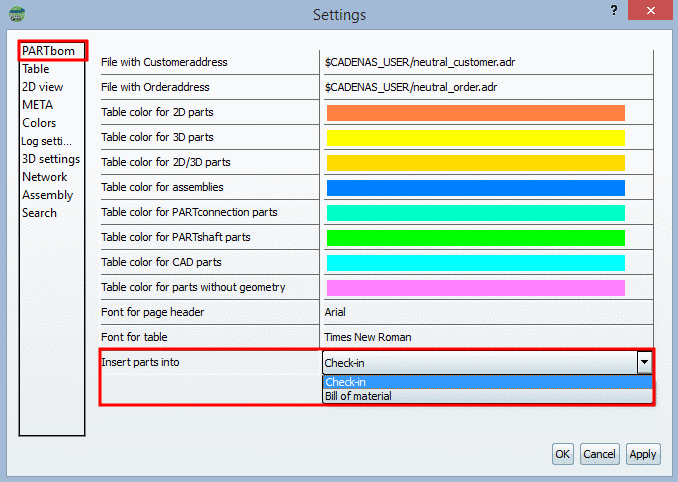Close the Settings dialog
This screenshot has height=482, width=678.
(651, 11)
